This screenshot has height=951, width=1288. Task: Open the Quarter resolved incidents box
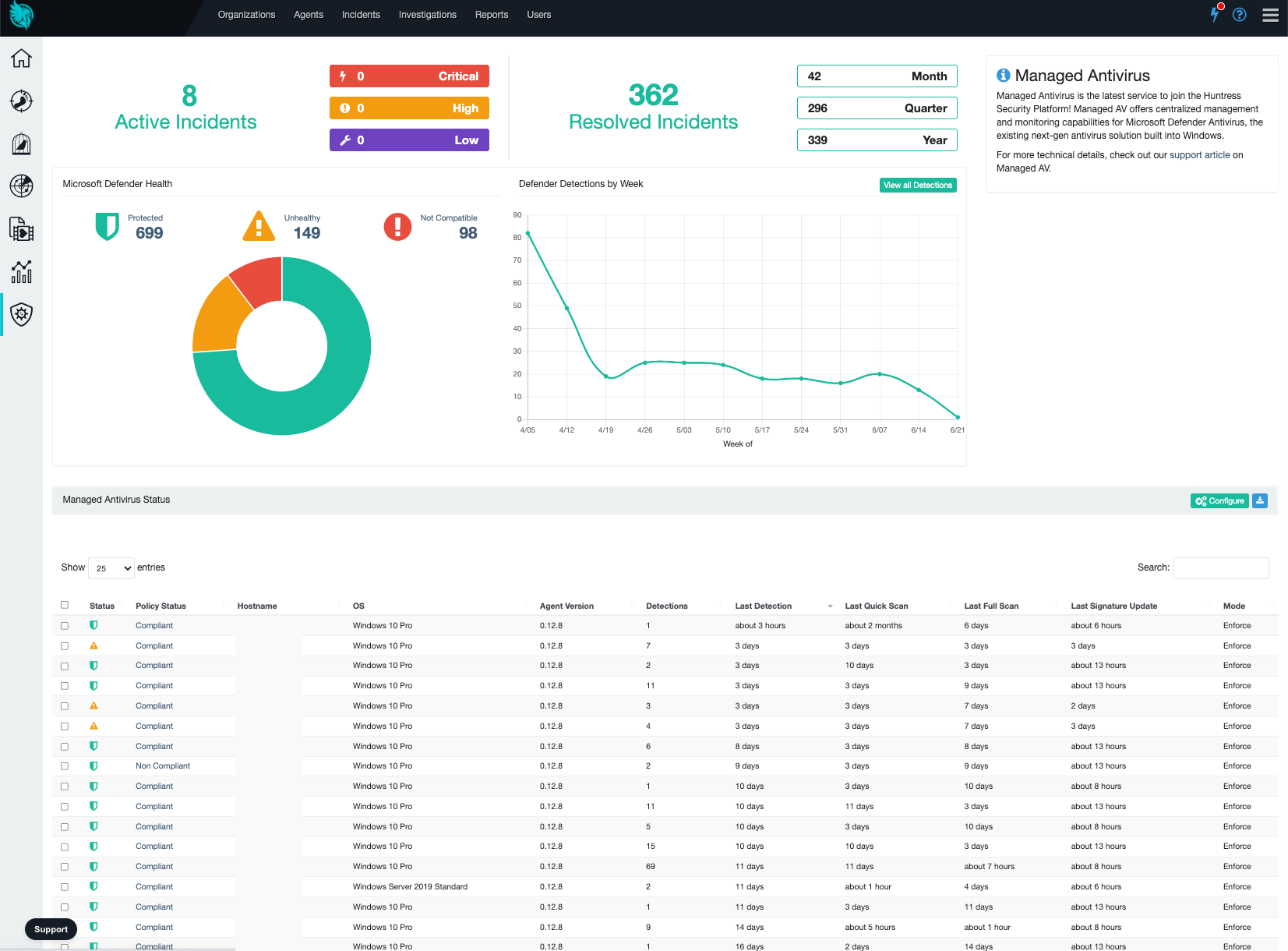877,108
